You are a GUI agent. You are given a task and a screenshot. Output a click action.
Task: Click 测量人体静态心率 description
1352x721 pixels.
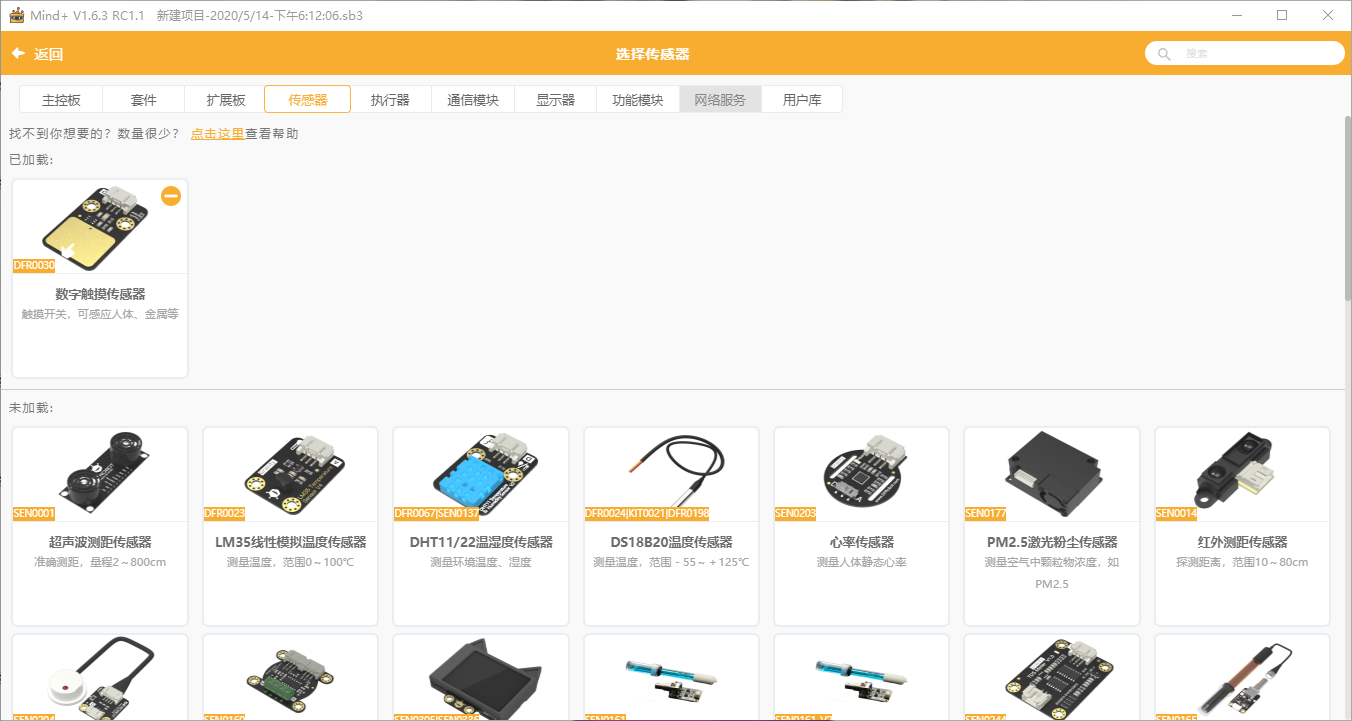point(862,562)
